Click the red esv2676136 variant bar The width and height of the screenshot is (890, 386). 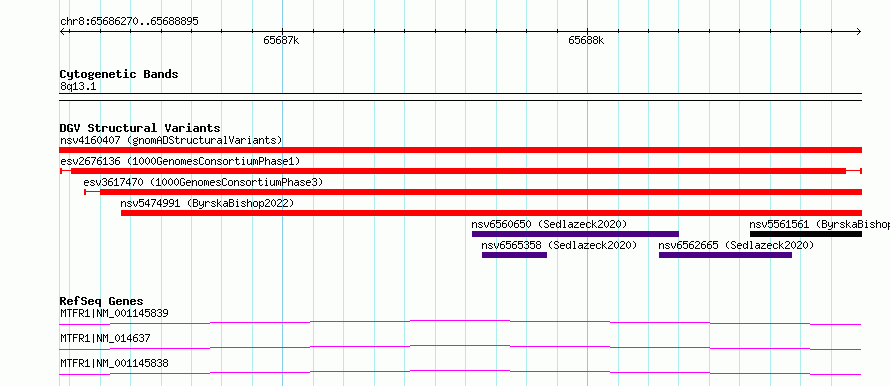[460, 171]
